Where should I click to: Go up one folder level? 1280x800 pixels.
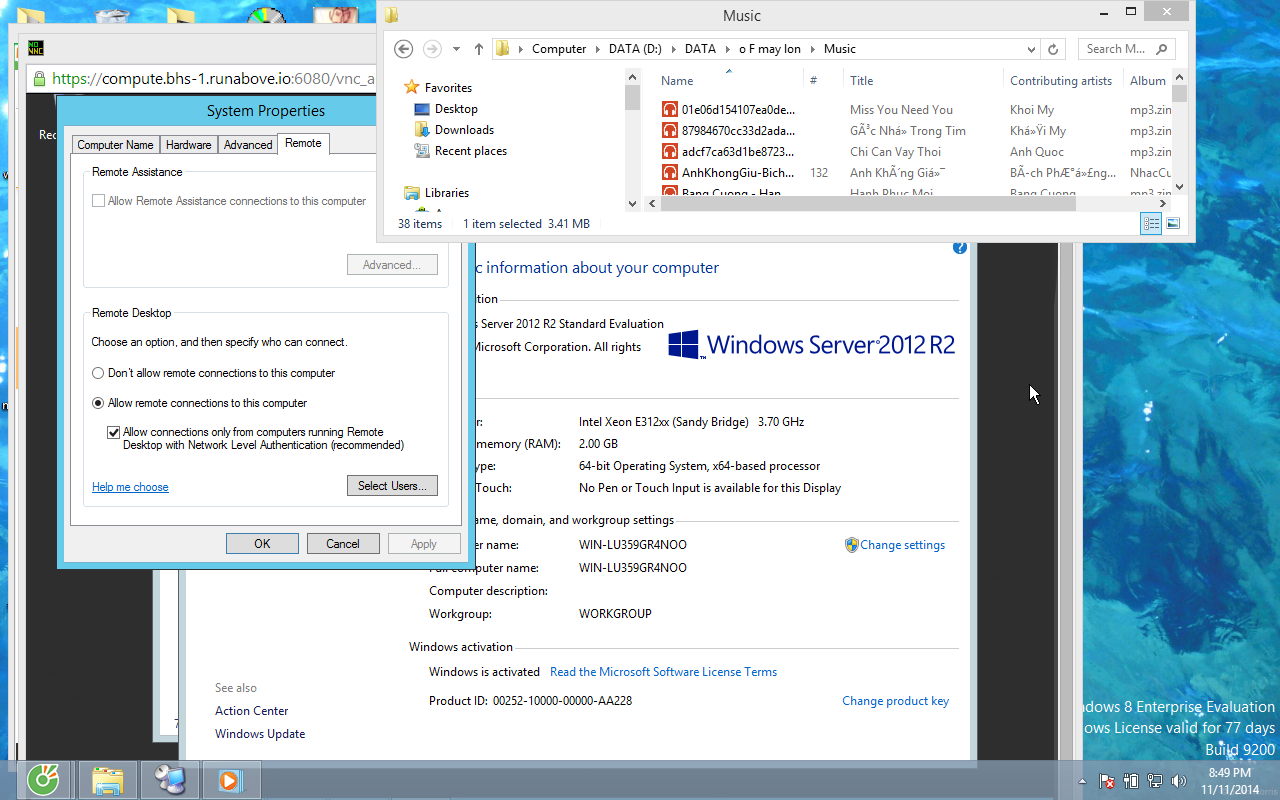(479, 49)
